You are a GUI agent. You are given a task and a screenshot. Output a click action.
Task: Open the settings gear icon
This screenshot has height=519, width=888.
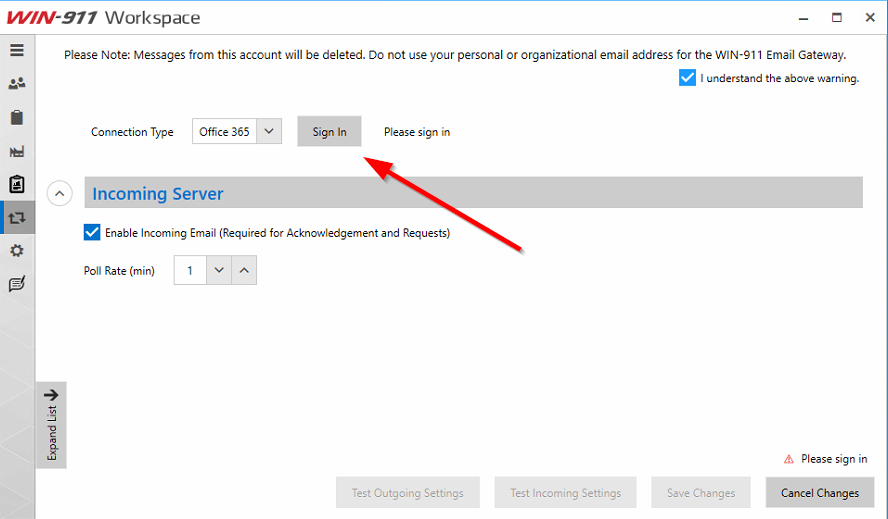(x=17, y=250)
